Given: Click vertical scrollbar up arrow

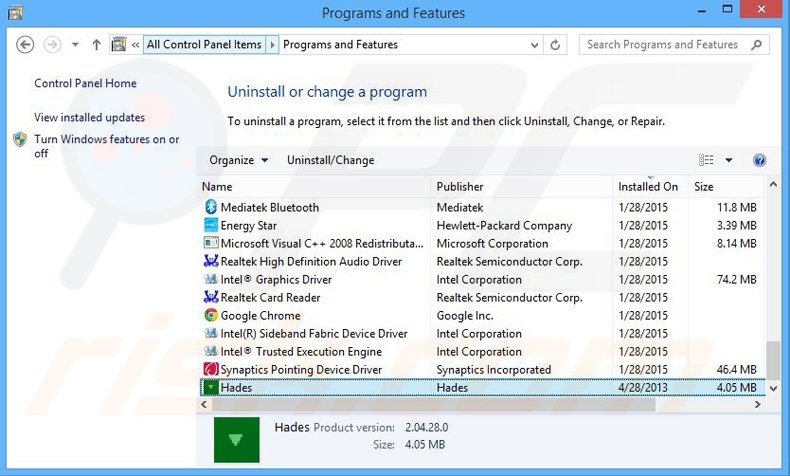Looking at the screenshot, I should click(x=773, y=185).
